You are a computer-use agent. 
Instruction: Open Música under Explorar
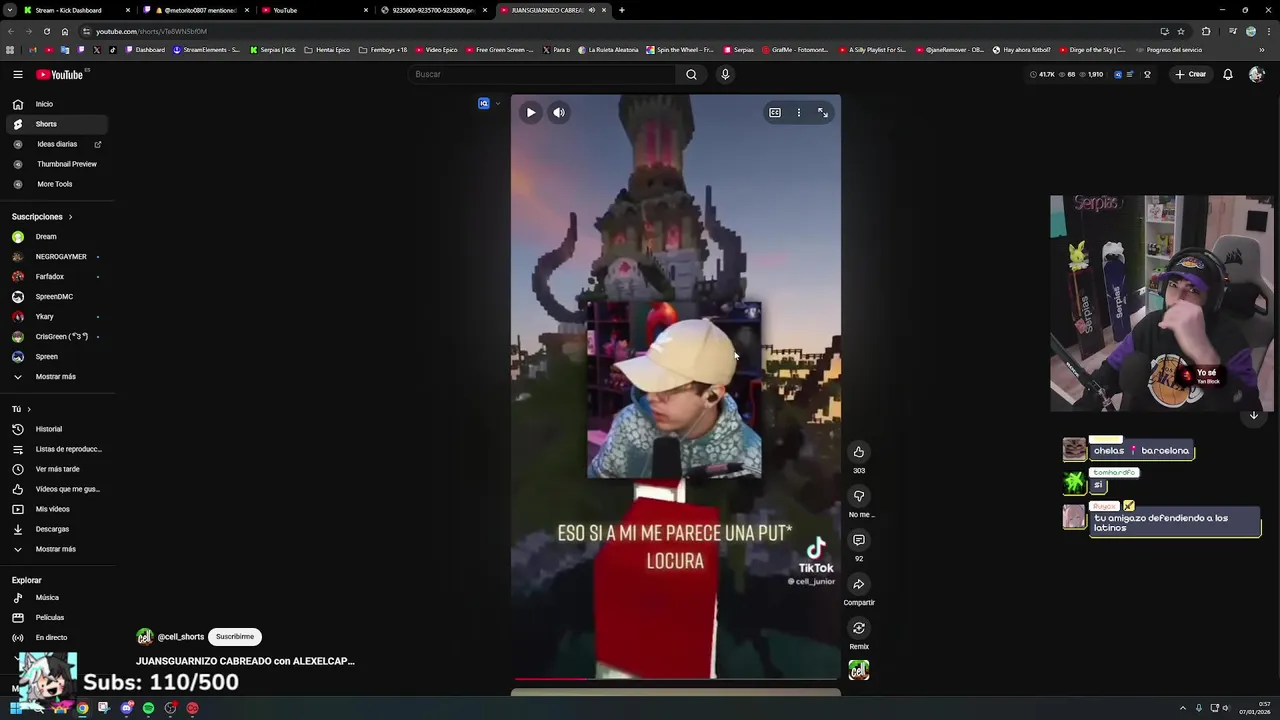point(56,598)
